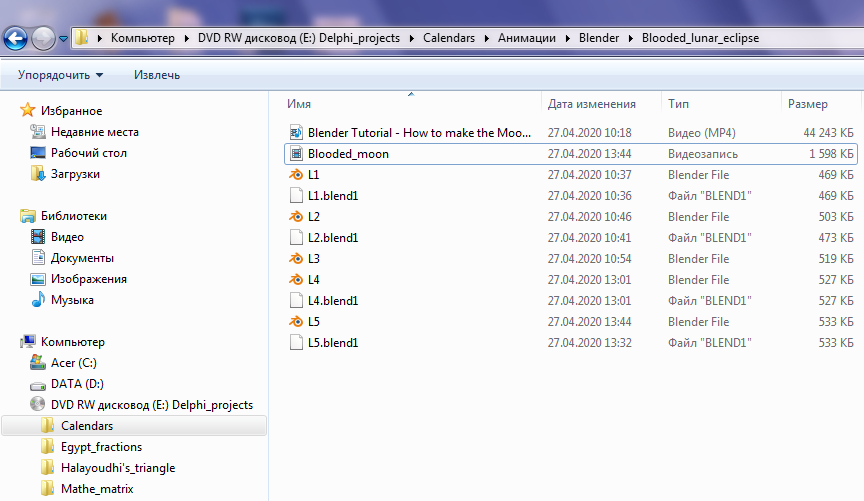864x501 pixels.
Task: Select Документы library label
Action: [x=82, y=257]
